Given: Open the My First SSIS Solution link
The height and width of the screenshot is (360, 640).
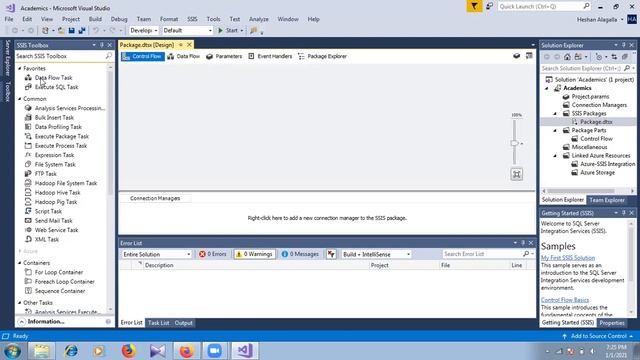Looking at the screenshot, I should pos(568,258).
